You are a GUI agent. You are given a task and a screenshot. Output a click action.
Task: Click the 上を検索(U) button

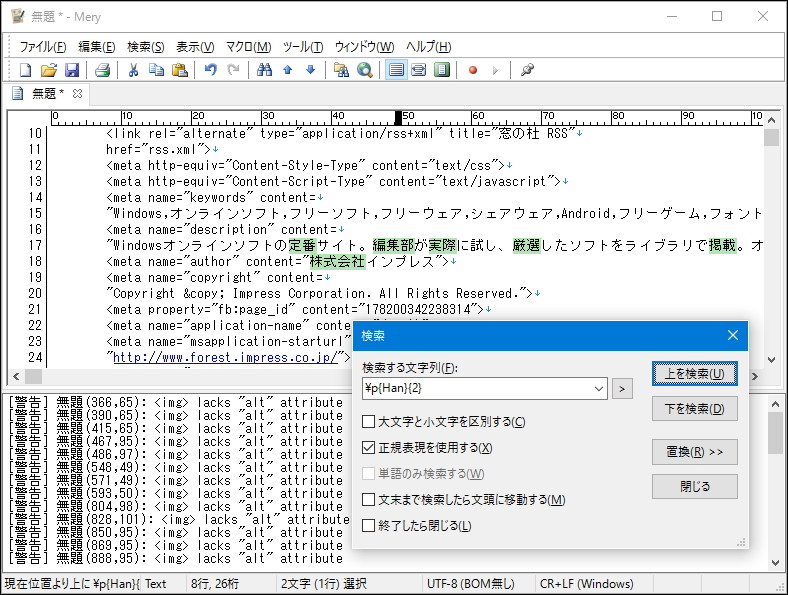[x=695, y=374]
